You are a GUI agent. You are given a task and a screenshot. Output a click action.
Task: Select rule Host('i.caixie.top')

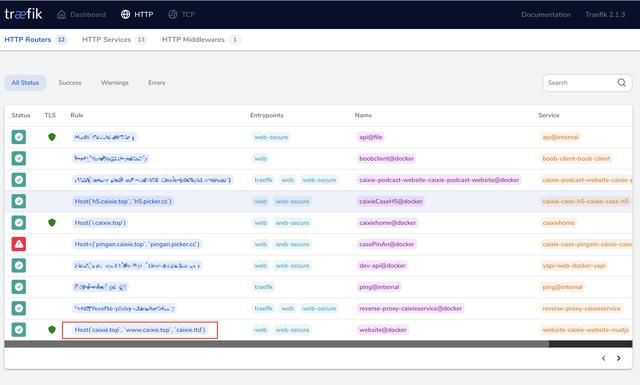click(x=100, y=223)
